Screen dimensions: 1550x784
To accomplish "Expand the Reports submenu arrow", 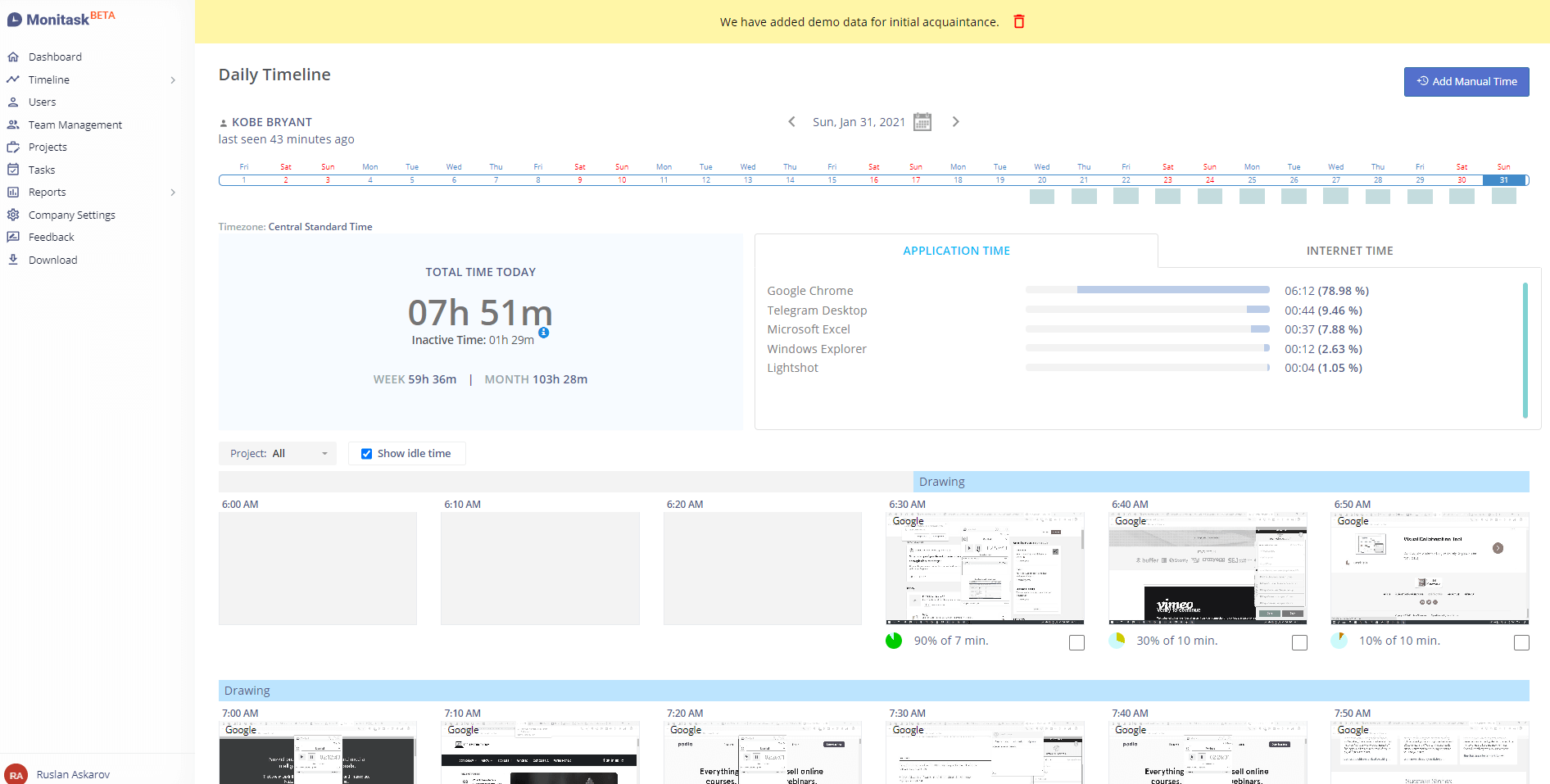I will (173, 193).
